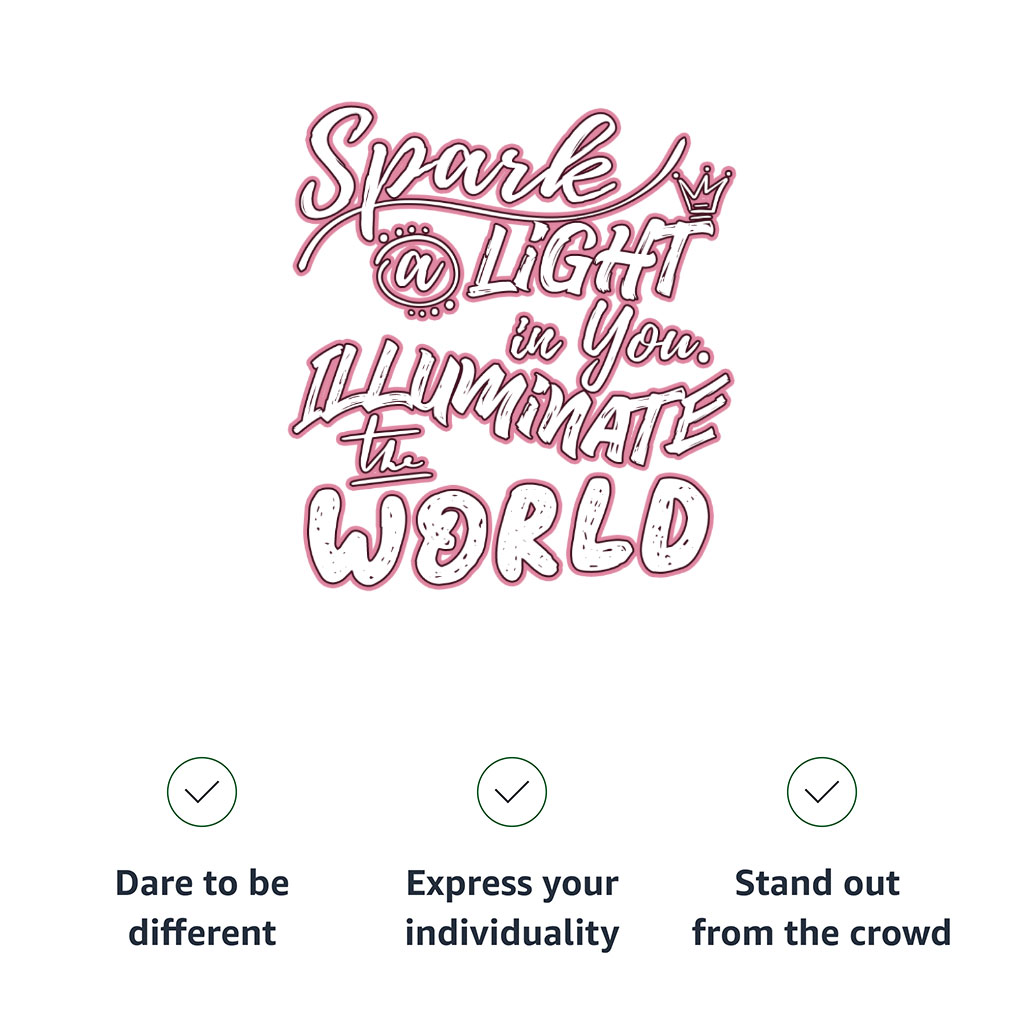
Task: Click the cursive phrase in You.
Action: 611,343
